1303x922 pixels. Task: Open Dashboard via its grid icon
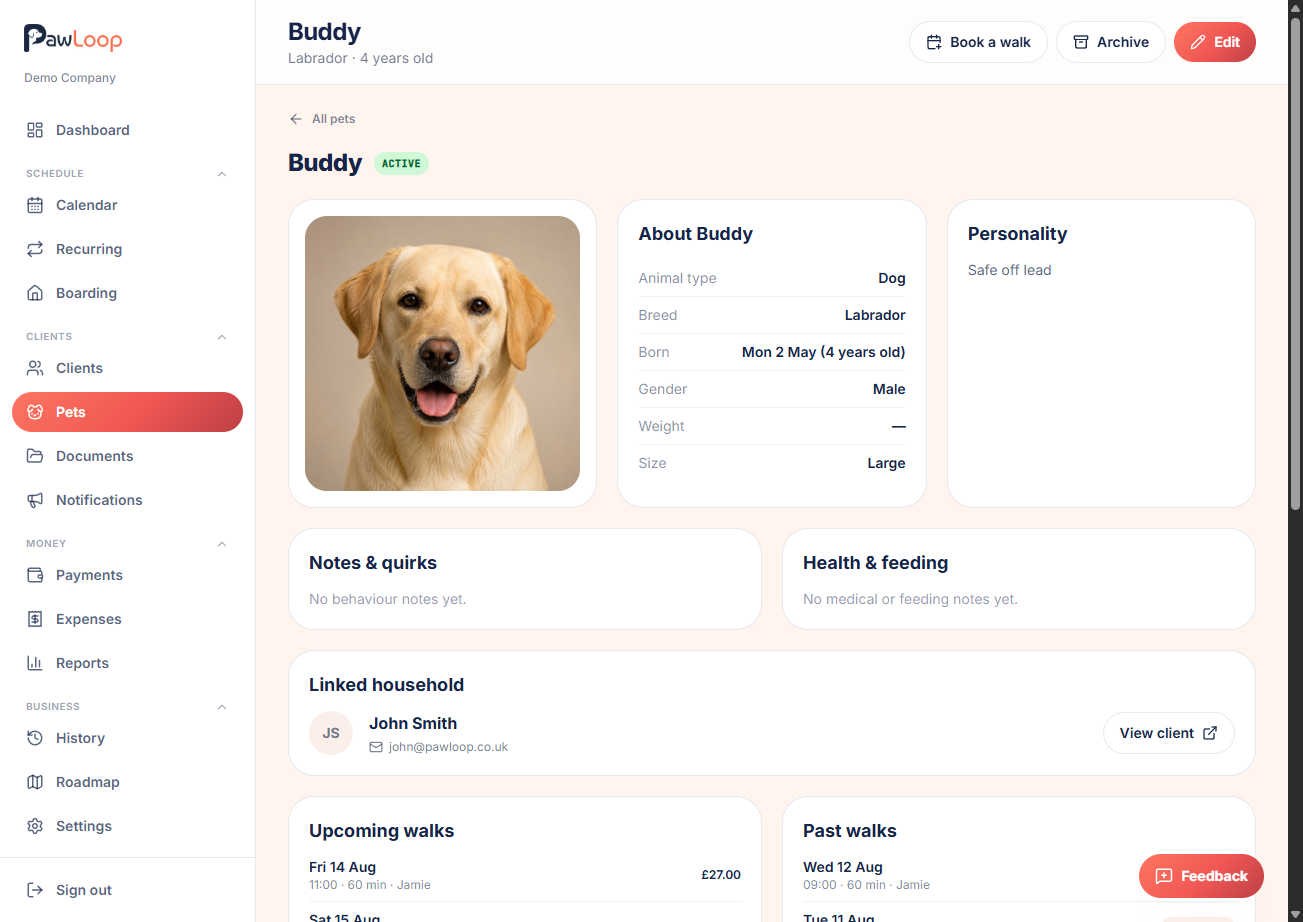click(35, 130)
